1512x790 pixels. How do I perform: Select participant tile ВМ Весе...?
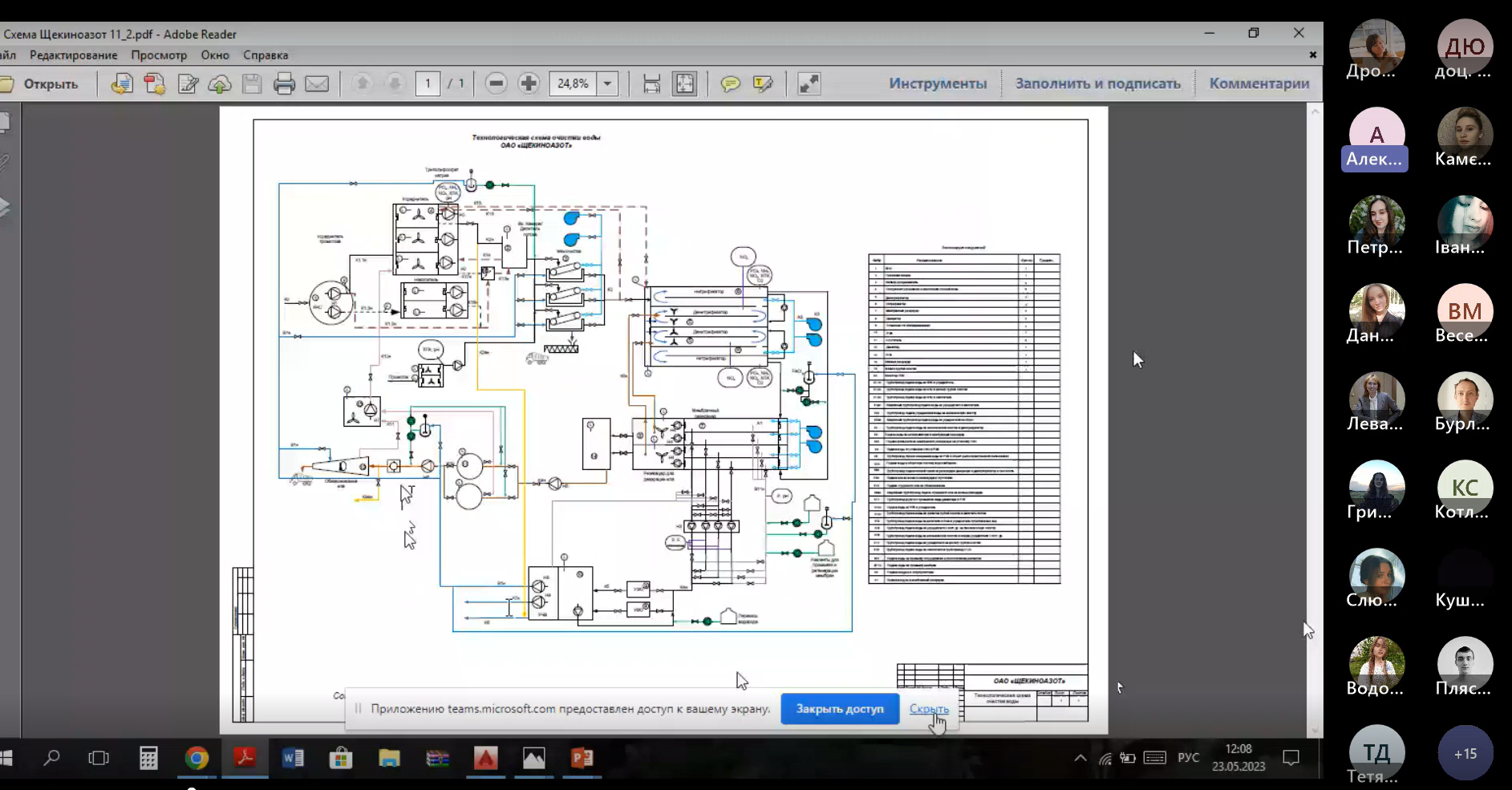click(1465, 314)
